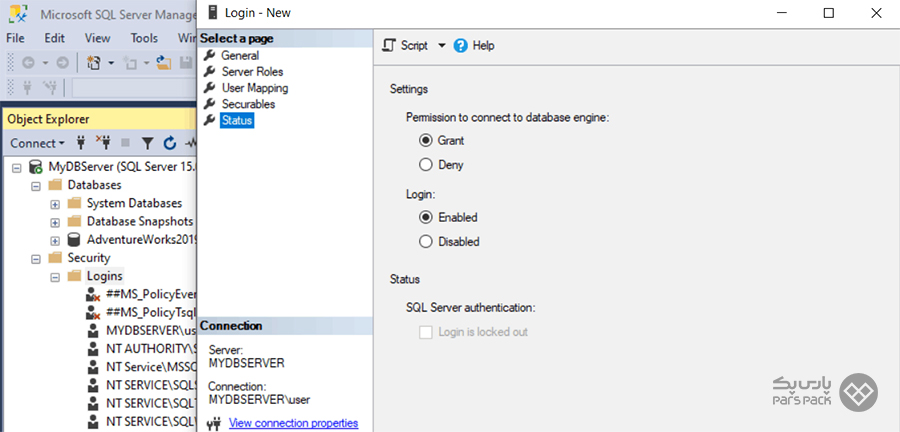The width and height of the screenshot is (900, 432).
Task: Collapse the Security folder node
Action: [x=36, y=259]
